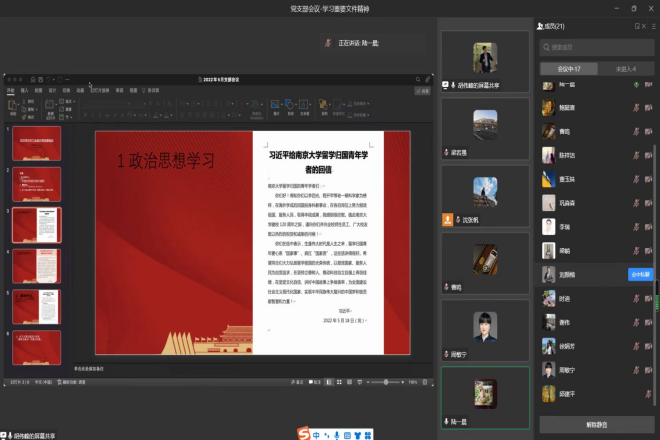The image size is (660, 440).
Task: Click the camera-off icon for 唐伟
Action: point(648,322)
